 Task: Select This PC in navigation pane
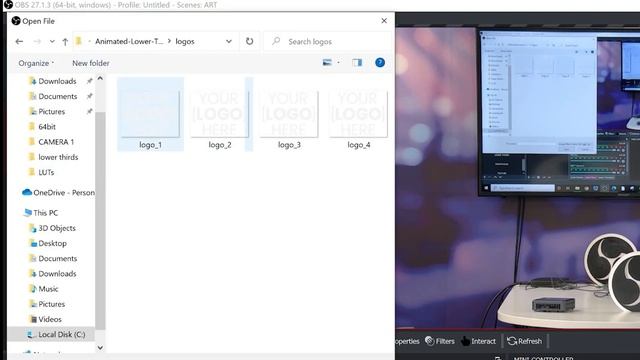point(40,213)
